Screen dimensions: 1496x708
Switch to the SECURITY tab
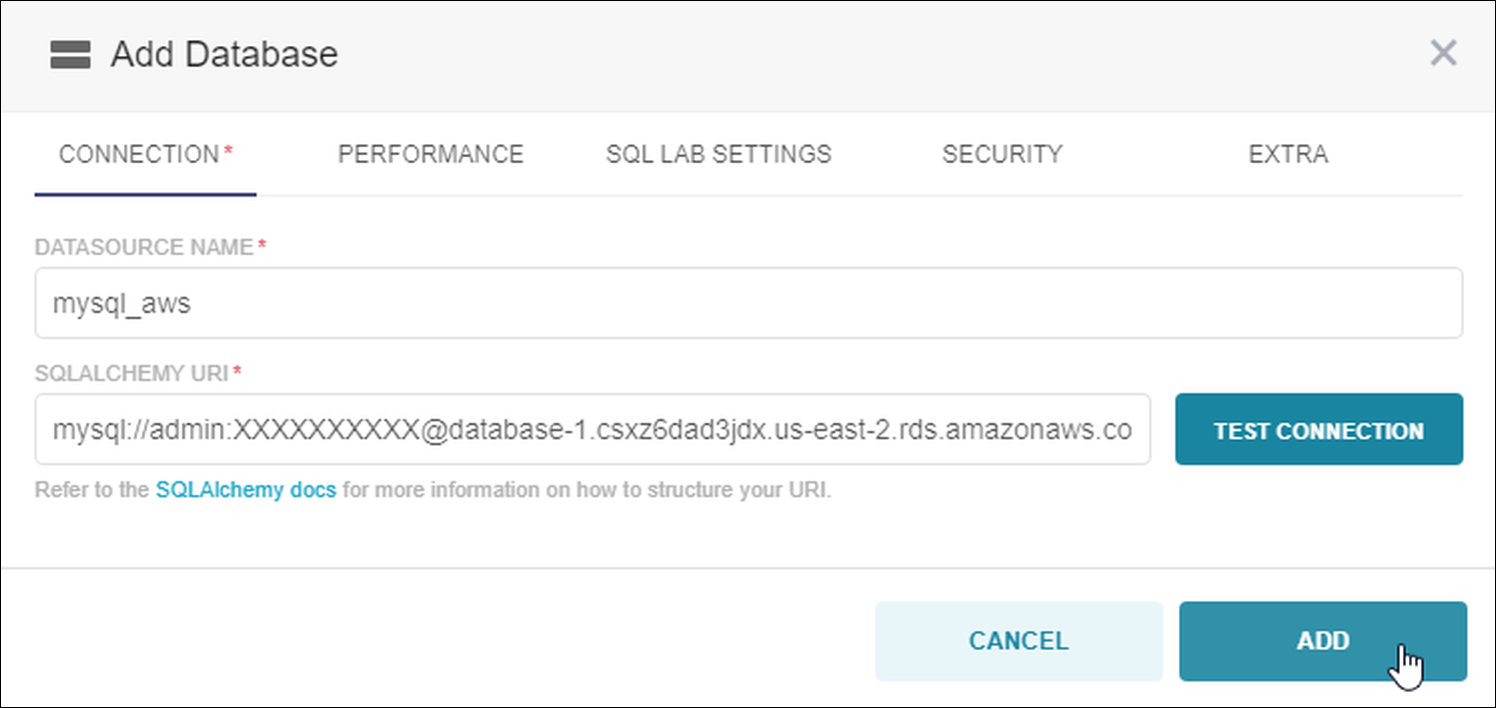[x=1002, y=154]
